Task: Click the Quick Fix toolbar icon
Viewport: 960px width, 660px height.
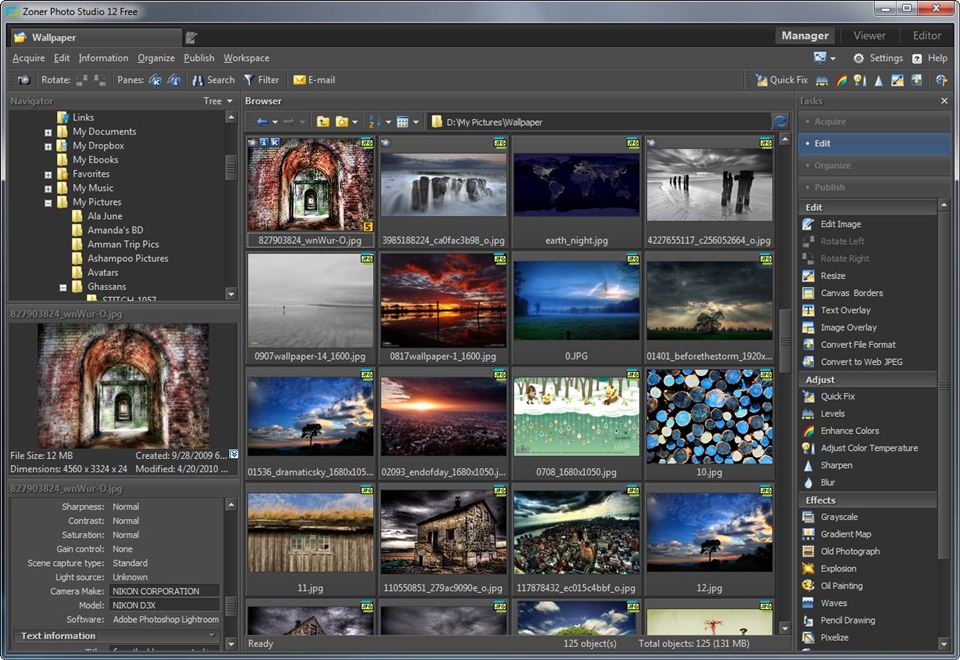Action: [761, 80]
